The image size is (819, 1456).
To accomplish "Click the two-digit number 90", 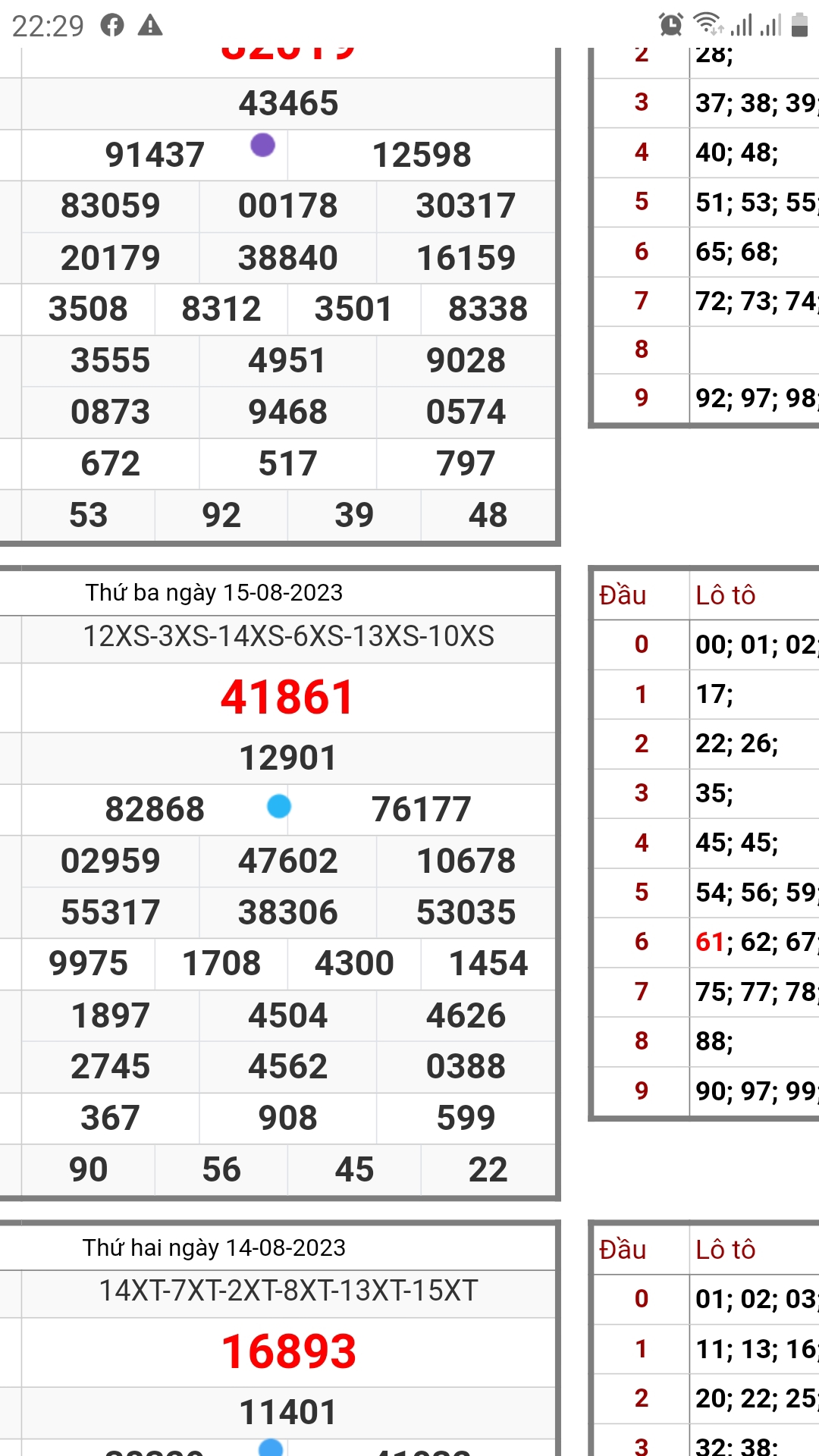I will tap(89, 1169).
